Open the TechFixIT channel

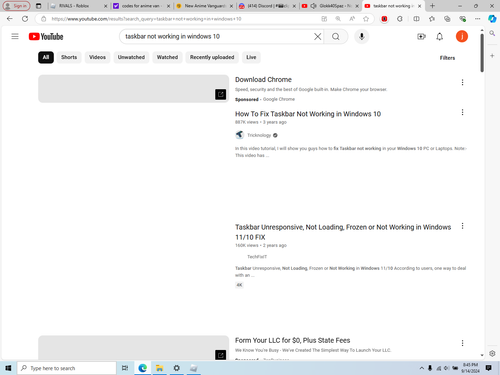click(x=257, y=257)
